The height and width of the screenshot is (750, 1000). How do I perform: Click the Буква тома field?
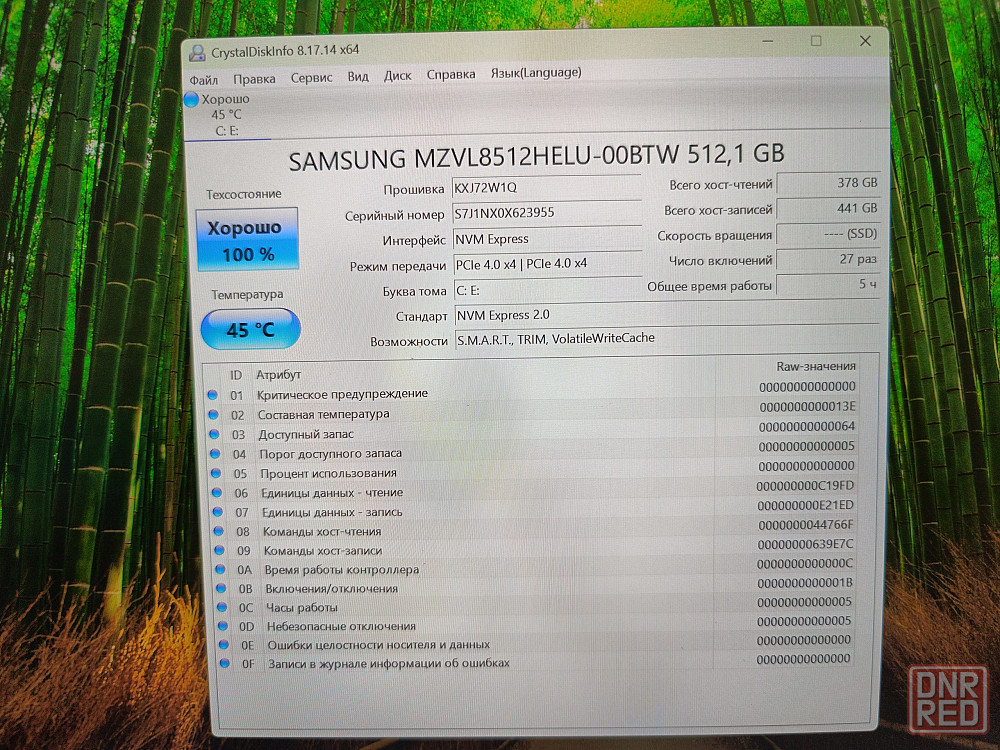pyautogui.click(x=549, y=290)
